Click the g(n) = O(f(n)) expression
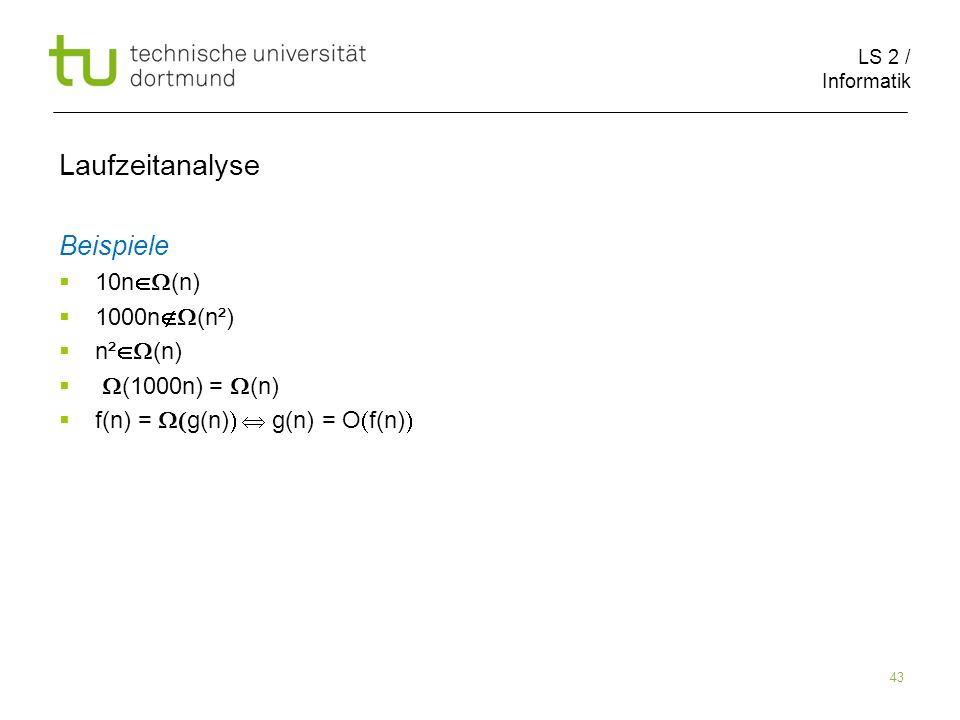 [342, 421]
